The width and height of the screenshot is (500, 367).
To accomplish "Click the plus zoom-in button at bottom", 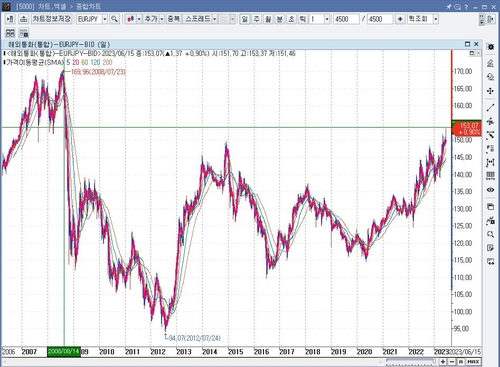I will pyautogui.click(x=443, y=361).
